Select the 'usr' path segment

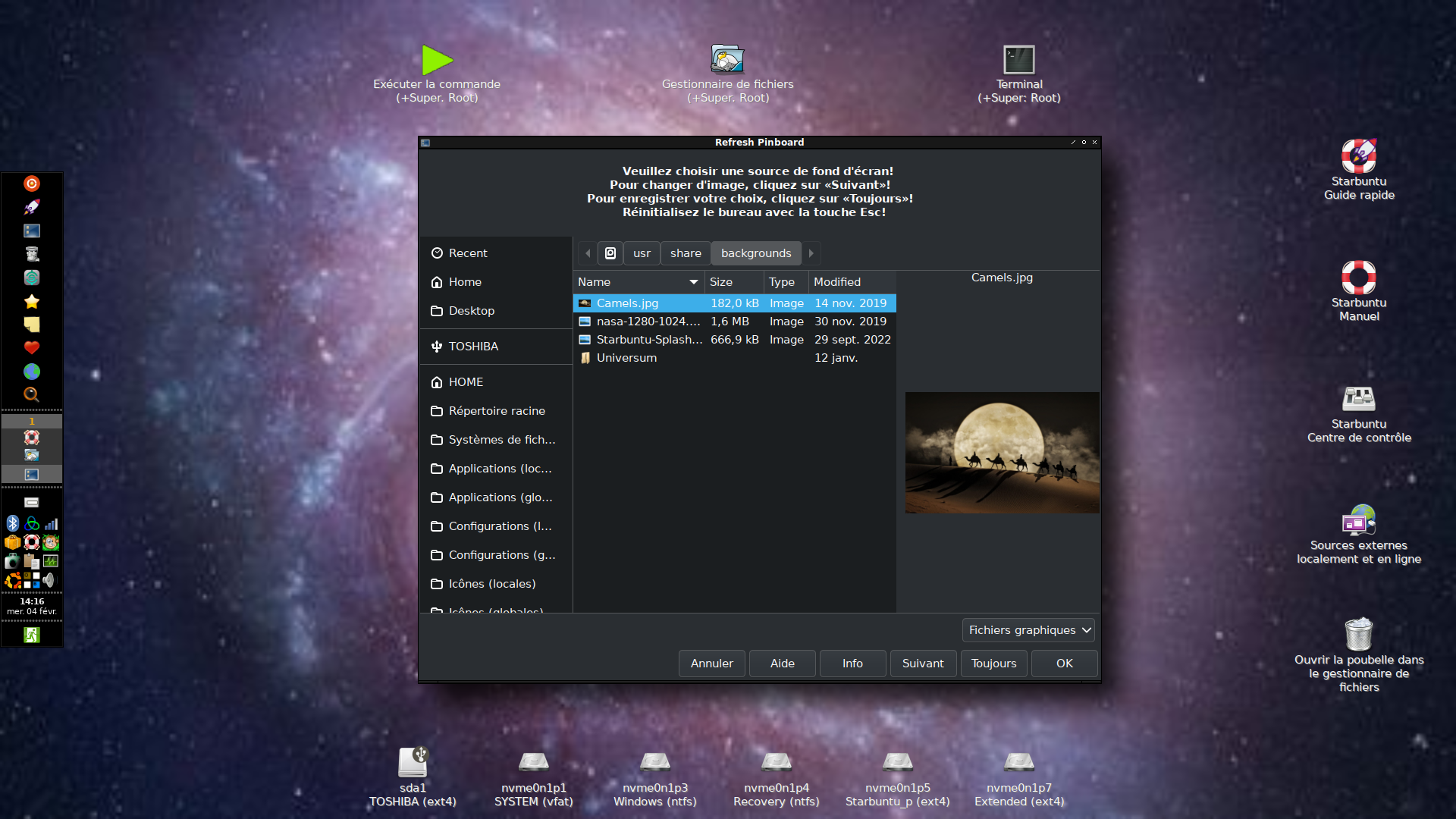click(x=642, y=253)
